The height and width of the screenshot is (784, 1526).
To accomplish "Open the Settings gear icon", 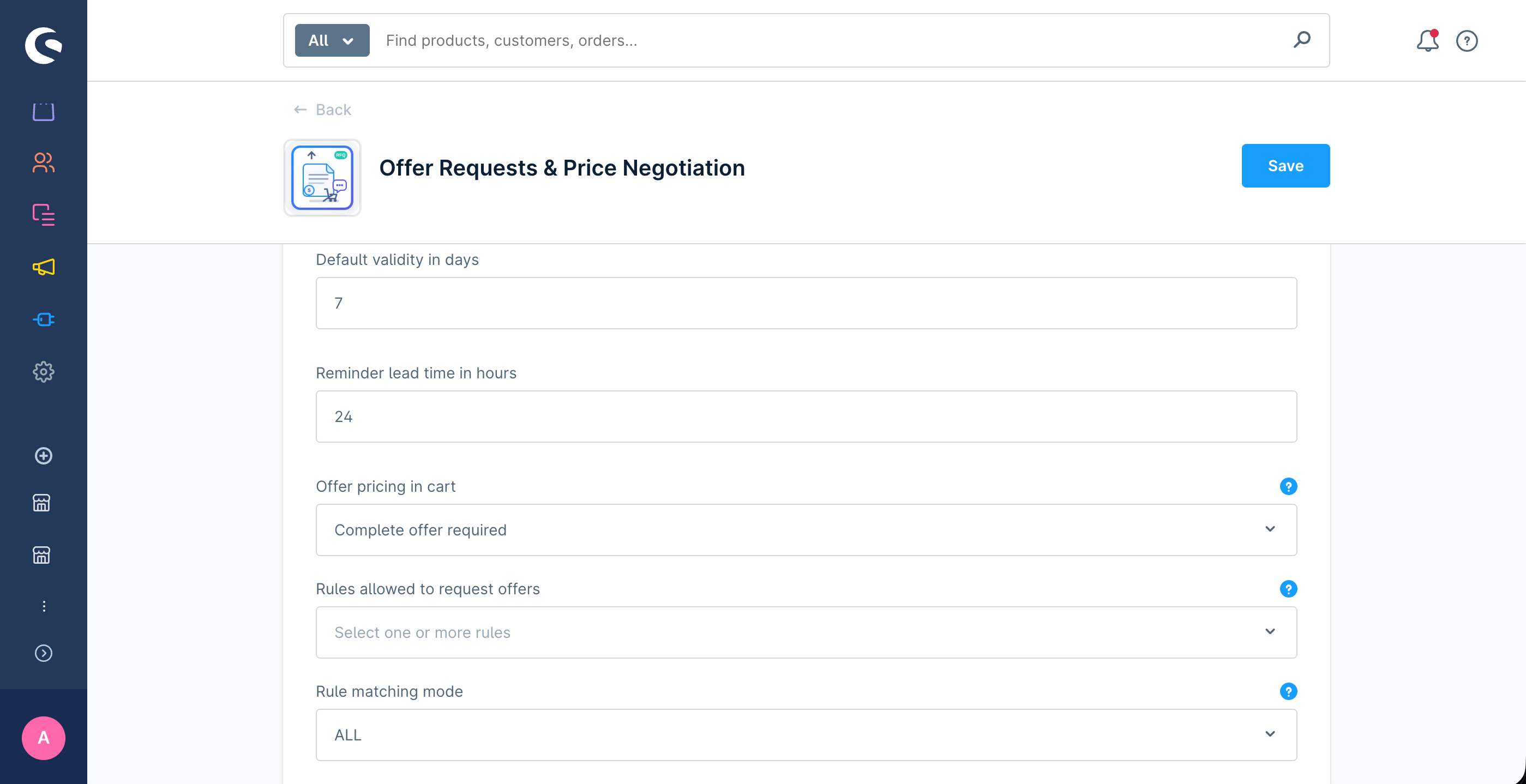I will [x=43, y=372].
